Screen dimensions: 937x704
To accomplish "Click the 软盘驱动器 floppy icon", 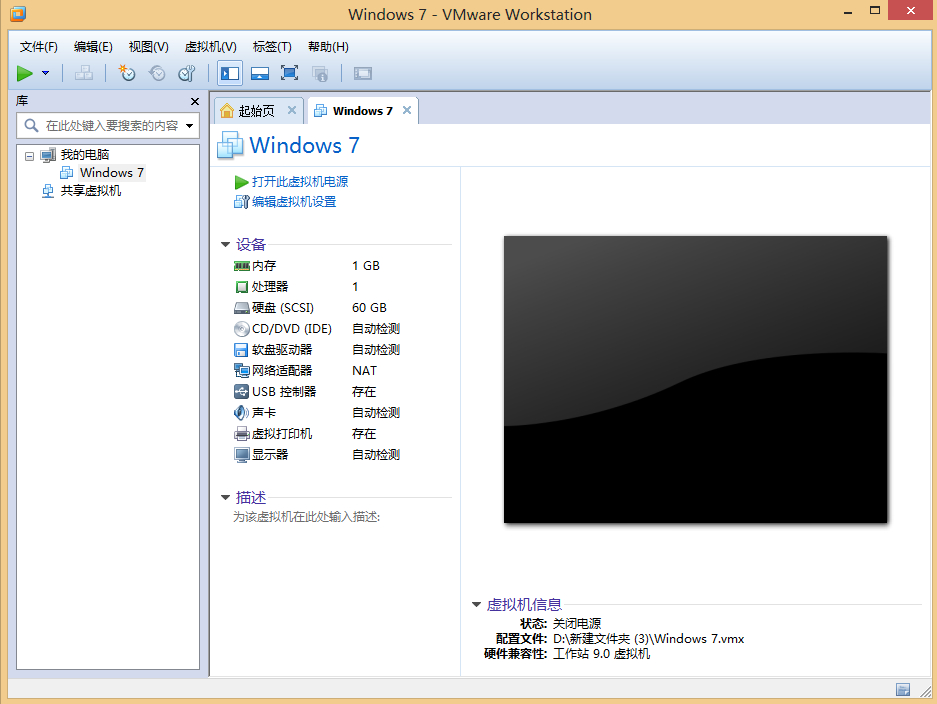I will click(x=241, y=350).
